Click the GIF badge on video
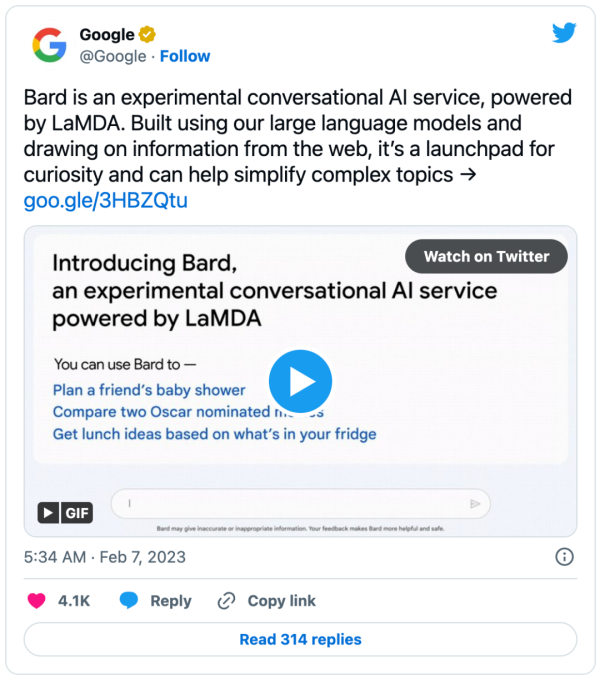This screenshot has height=679, width=600. tap(65, 513)
